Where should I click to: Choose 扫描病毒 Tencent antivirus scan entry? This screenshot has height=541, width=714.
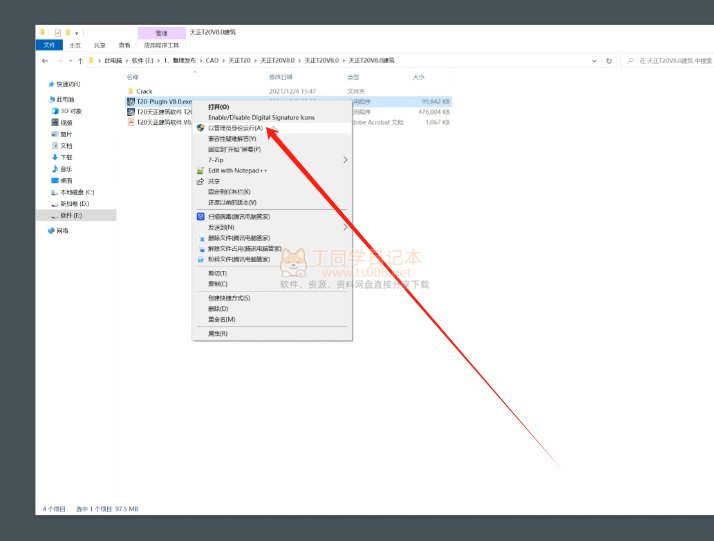pos(238,216)
